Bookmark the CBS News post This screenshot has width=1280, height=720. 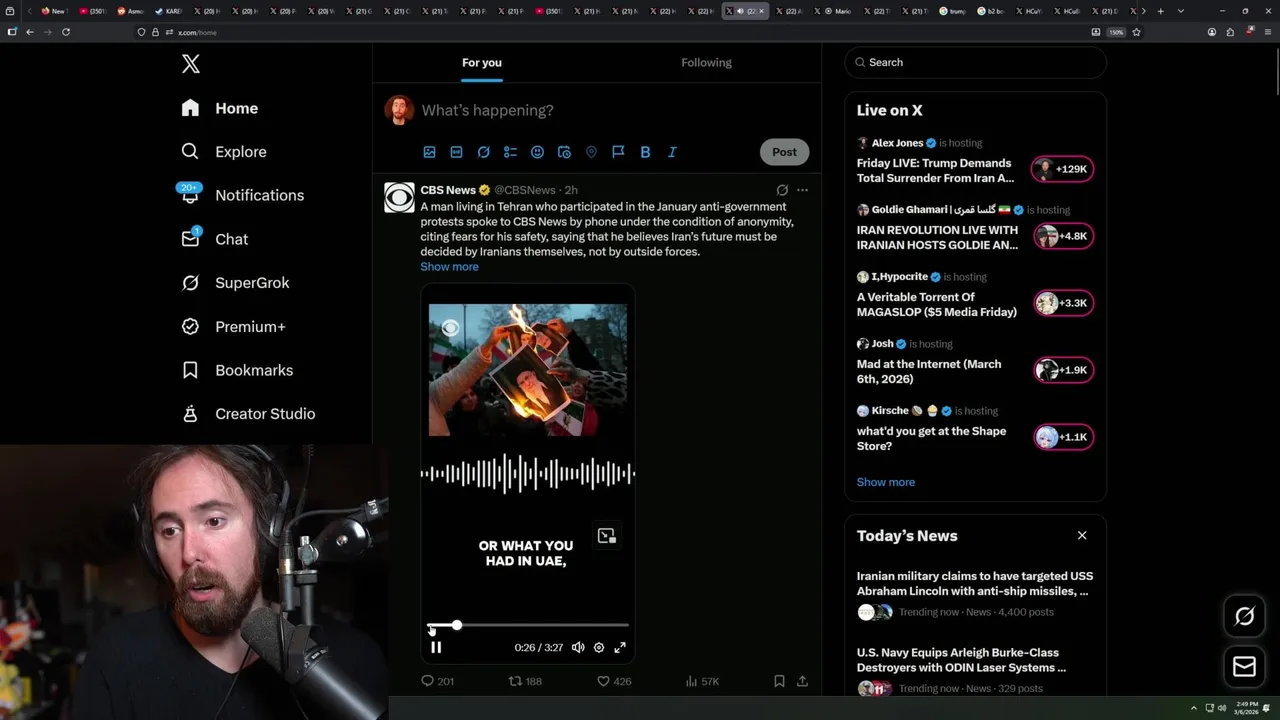[x=779, y=681]
